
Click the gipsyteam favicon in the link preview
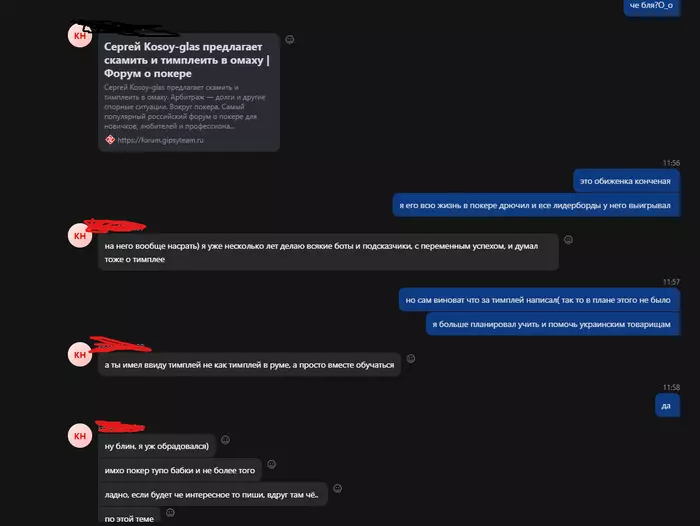110,140
